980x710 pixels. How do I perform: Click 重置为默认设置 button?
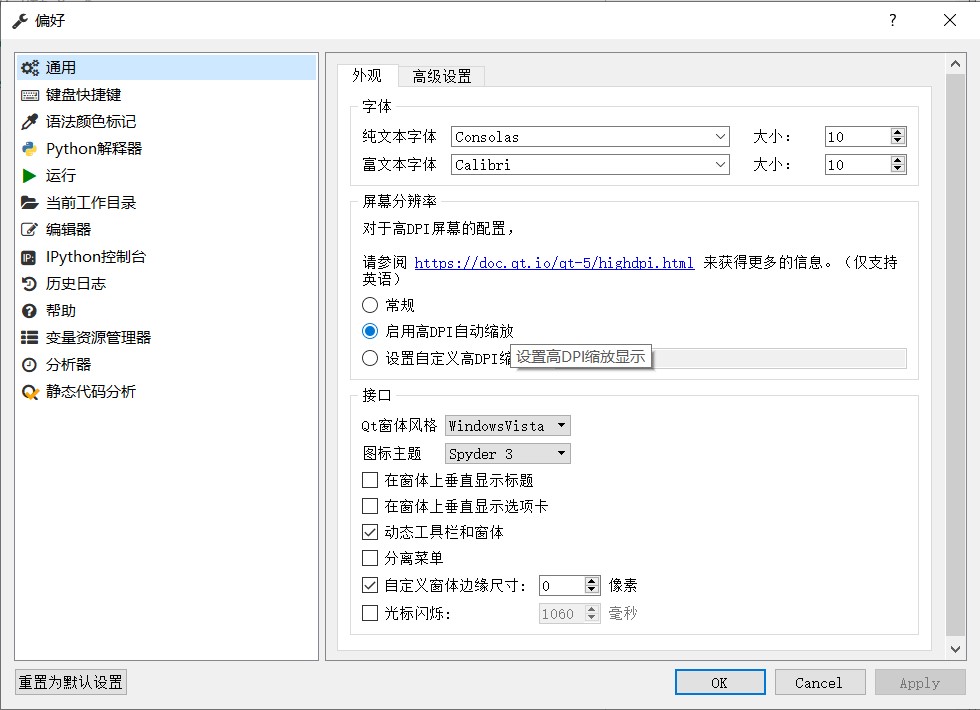(x=71, y=682)
